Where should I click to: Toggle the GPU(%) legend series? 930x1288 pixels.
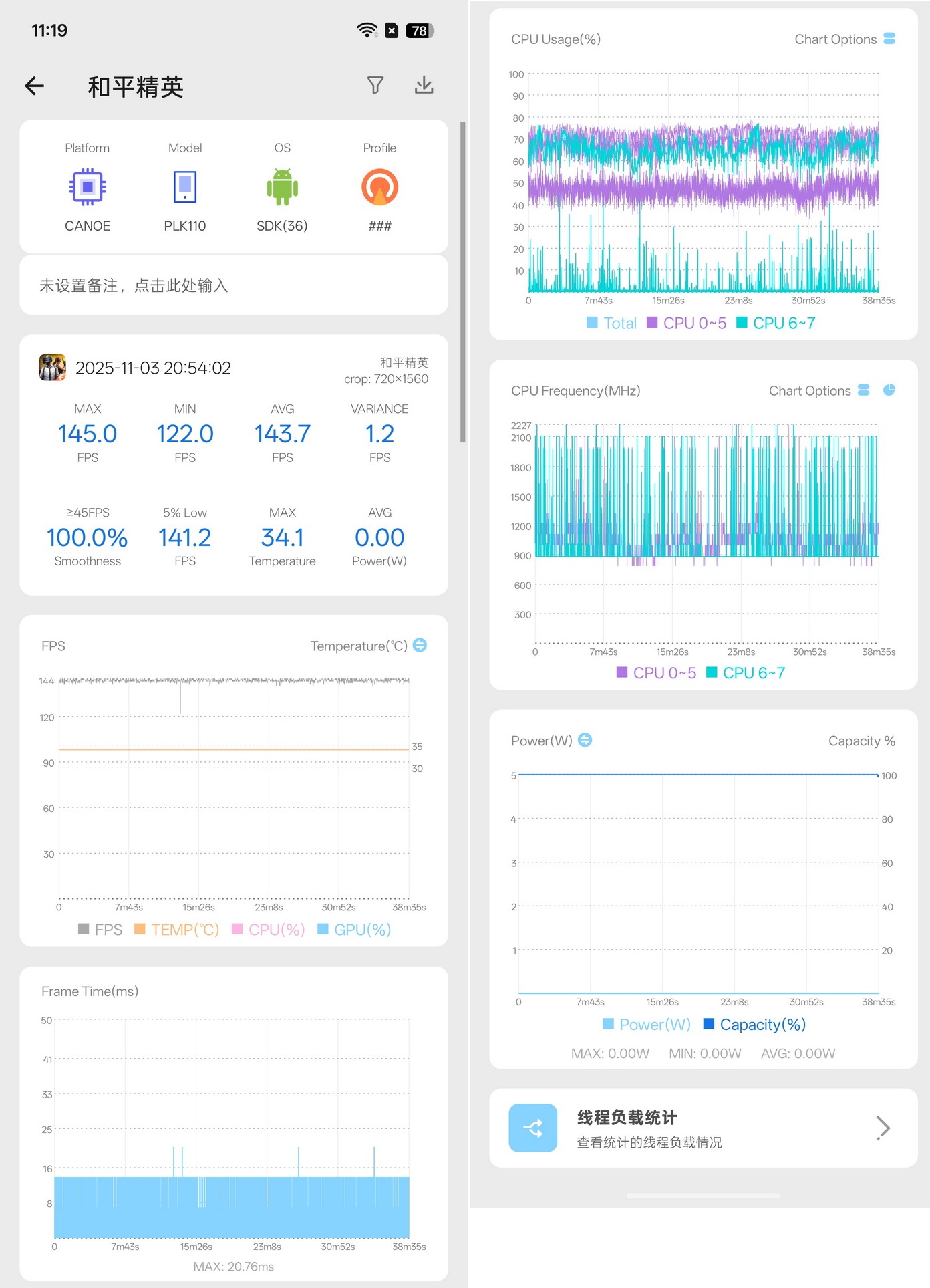[x=354, y=930]
